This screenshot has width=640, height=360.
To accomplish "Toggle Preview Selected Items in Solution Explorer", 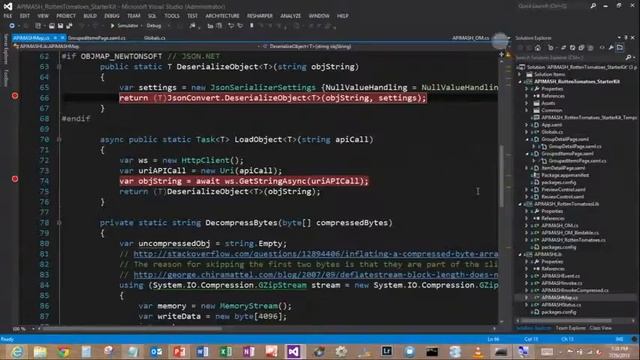I will pyautogui.click(x=620, y=48).
